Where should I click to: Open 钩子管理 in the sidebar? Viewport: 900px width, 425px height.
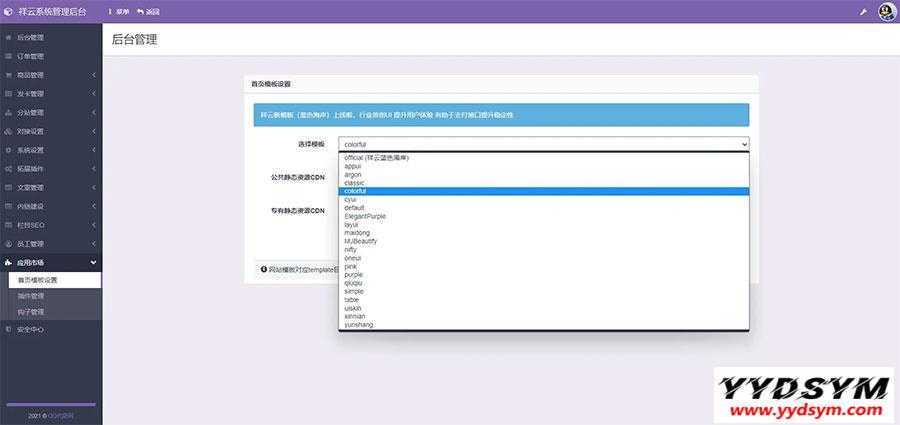click(31, 311)
